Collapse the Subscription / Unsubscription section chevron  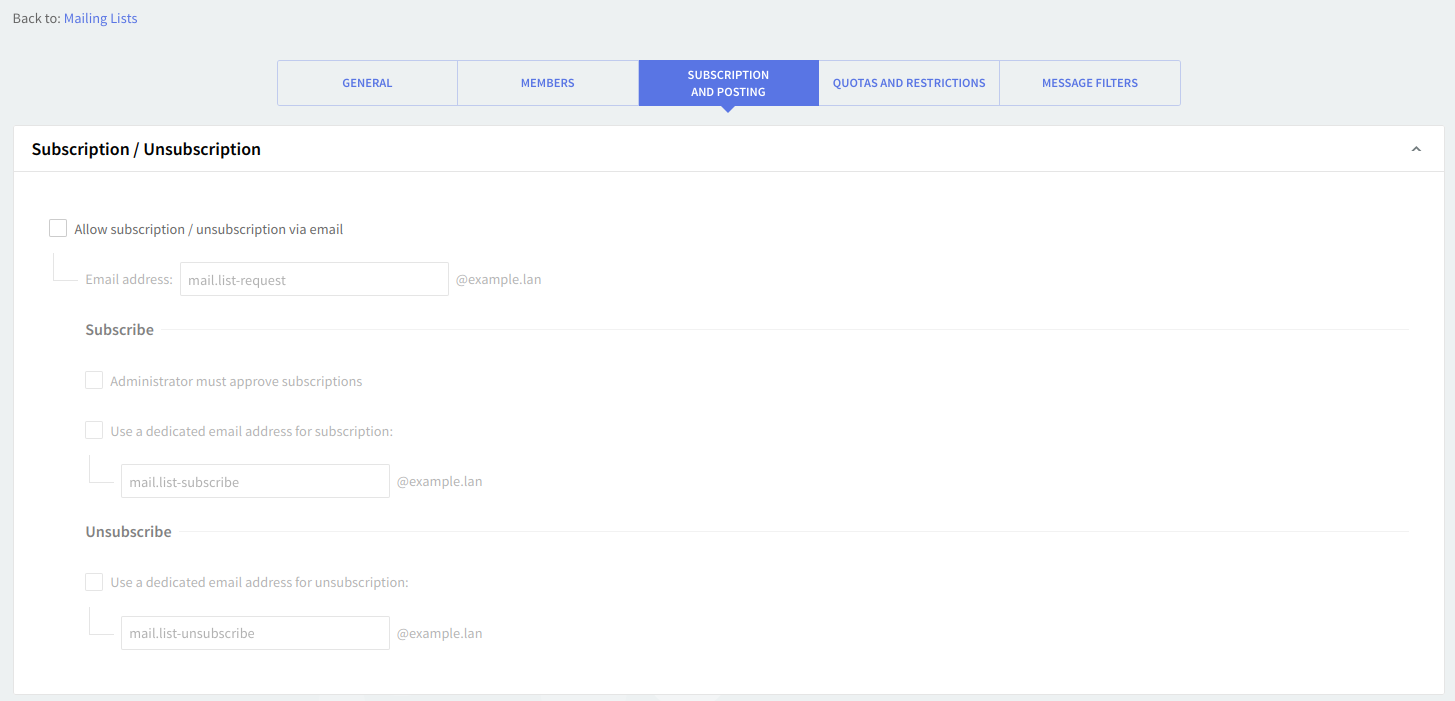coord(1416,149)
